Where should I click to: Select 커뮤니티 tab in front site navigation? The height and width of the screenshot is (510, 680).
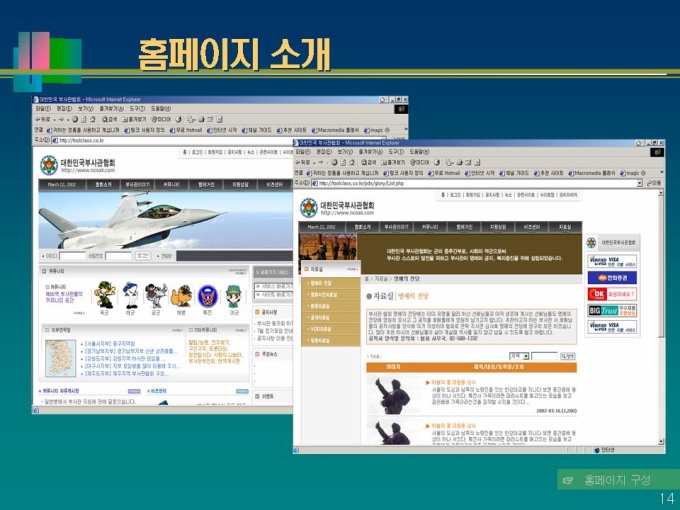point(430,227)
